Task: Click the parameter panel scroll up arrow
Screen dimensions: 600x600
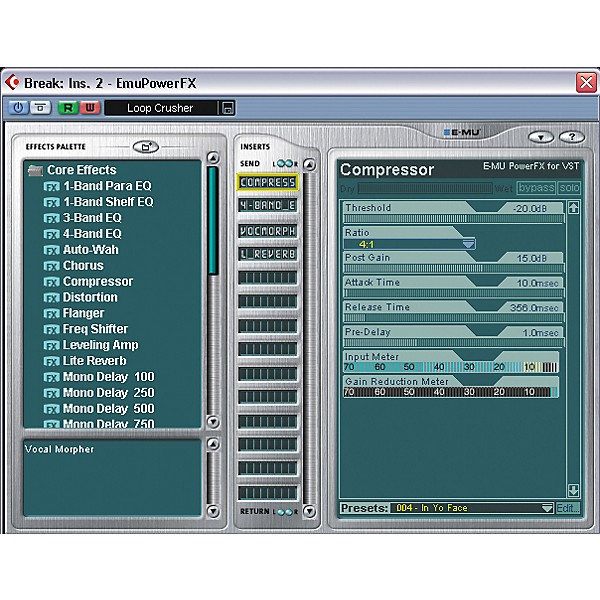Action: (573, 208)
